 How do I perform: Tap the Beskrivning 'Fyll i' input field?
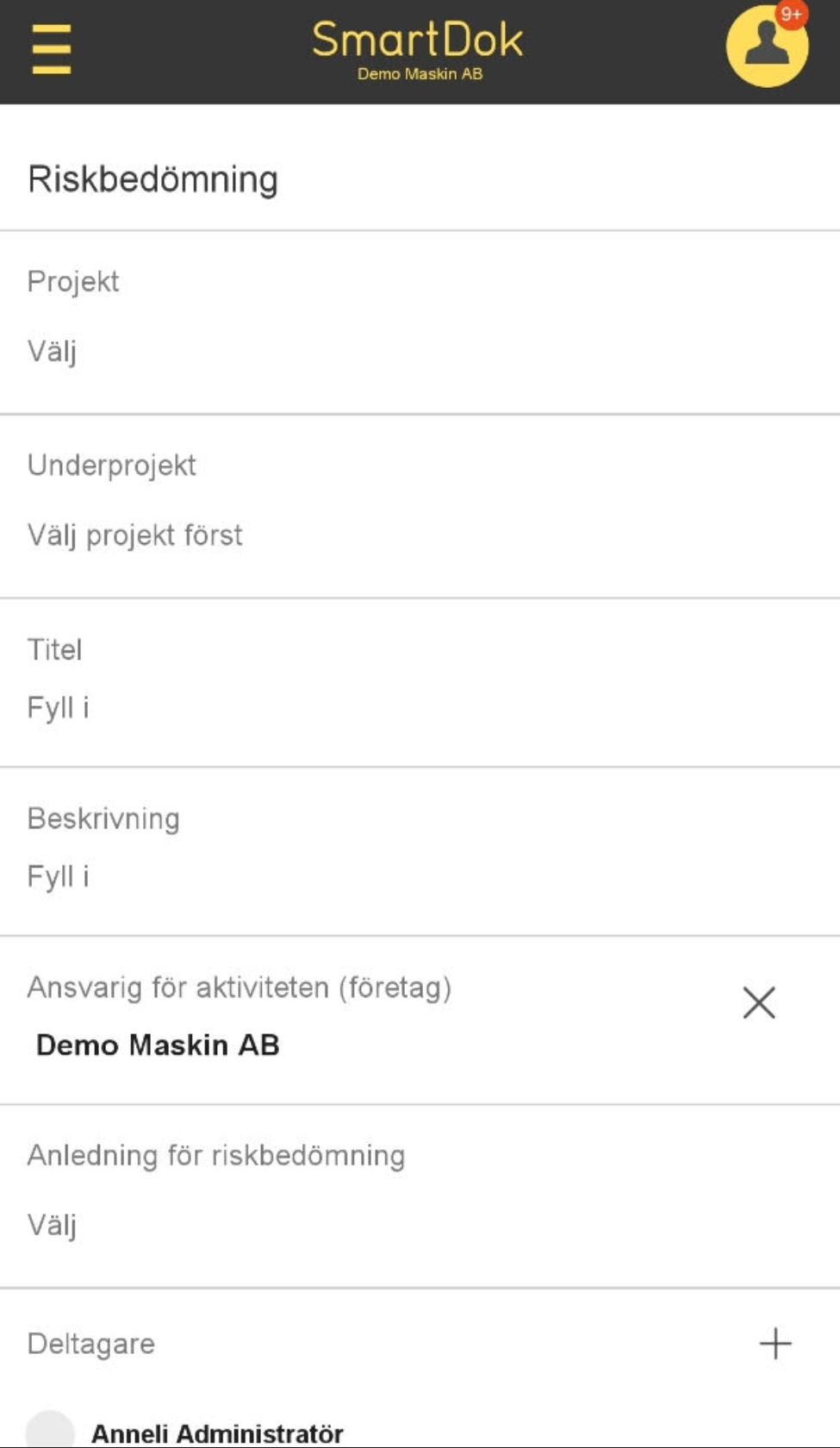(57, 877)
